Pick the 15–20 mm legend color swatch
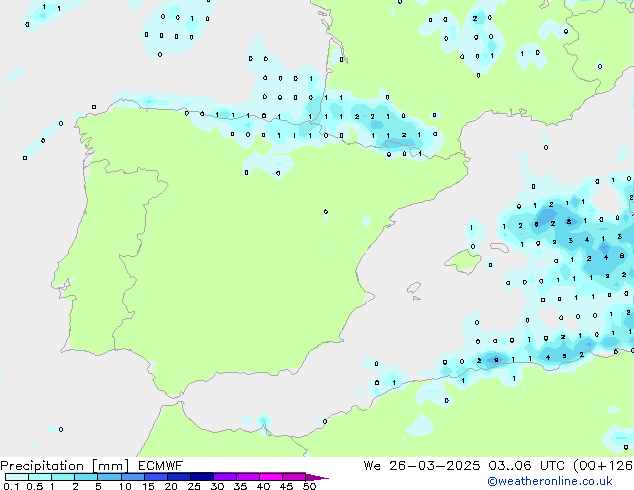Viewport: 634px width, 490px height. coord(155,477)
